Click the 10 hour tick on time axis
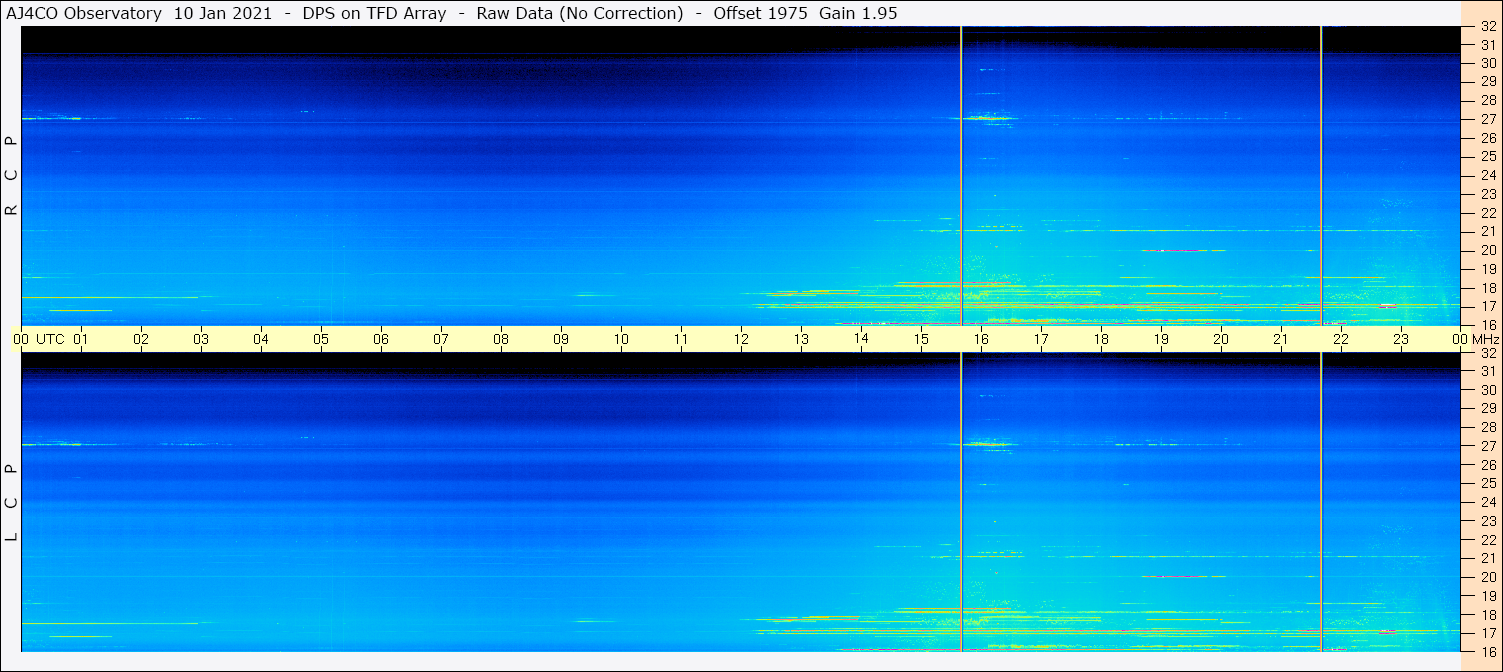The image size is (1503, 672). (621, 339)
